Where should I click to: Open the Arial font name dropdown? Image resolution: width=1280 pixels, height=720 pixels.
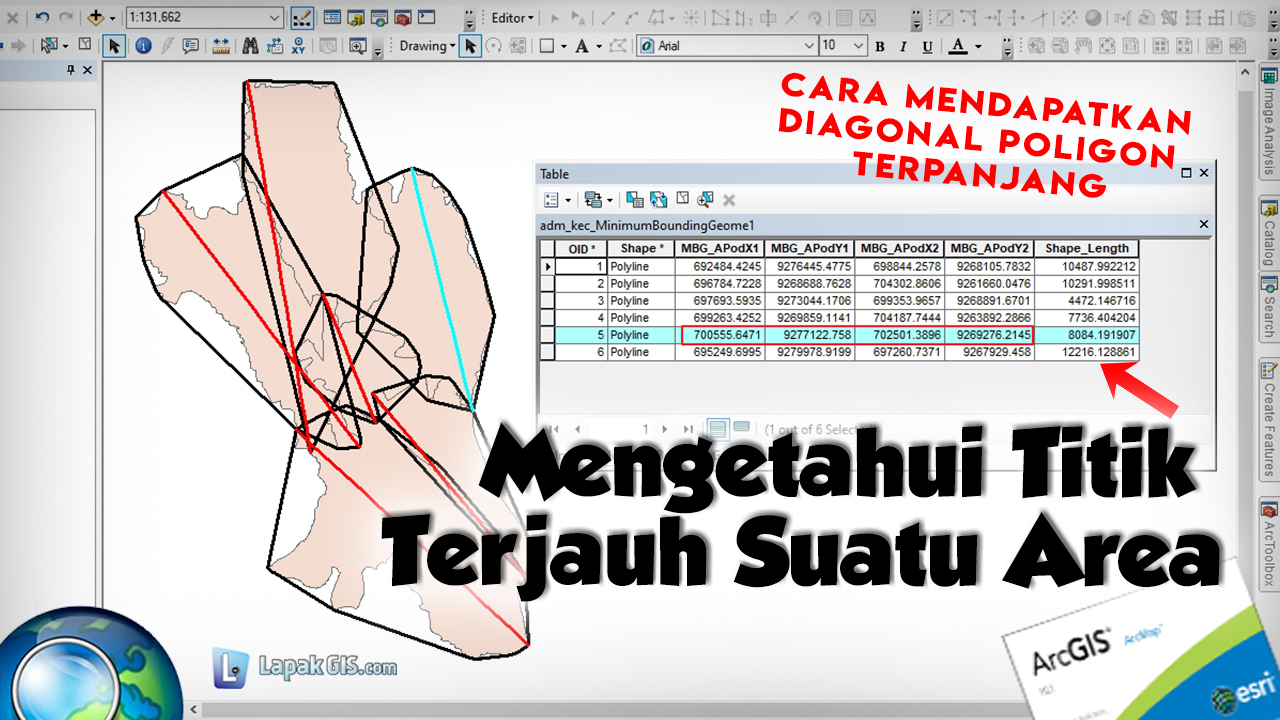click(809, 46)
